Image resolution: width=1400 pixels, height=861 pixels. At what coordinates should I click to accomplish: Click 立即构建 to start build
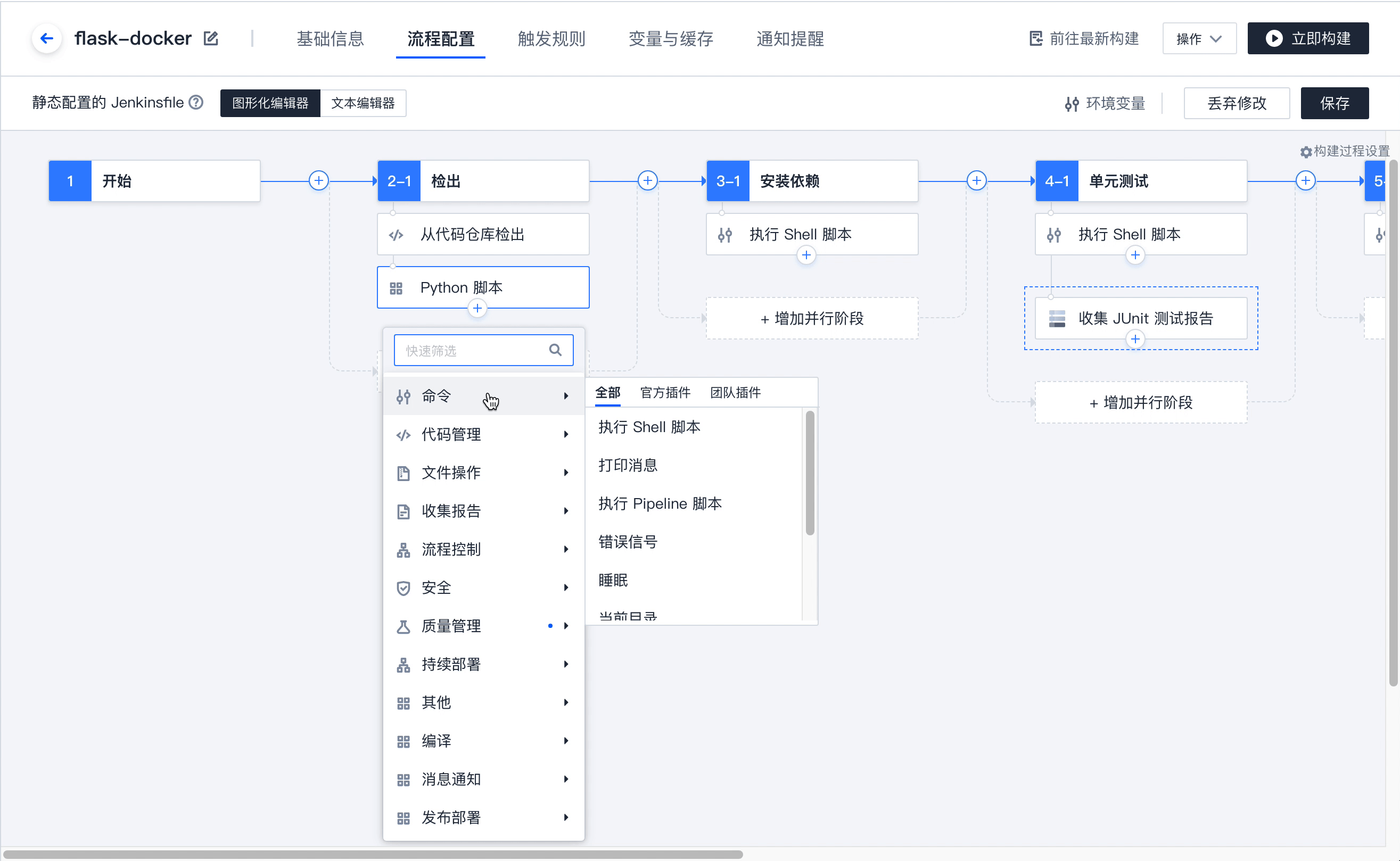(1308, 38)
